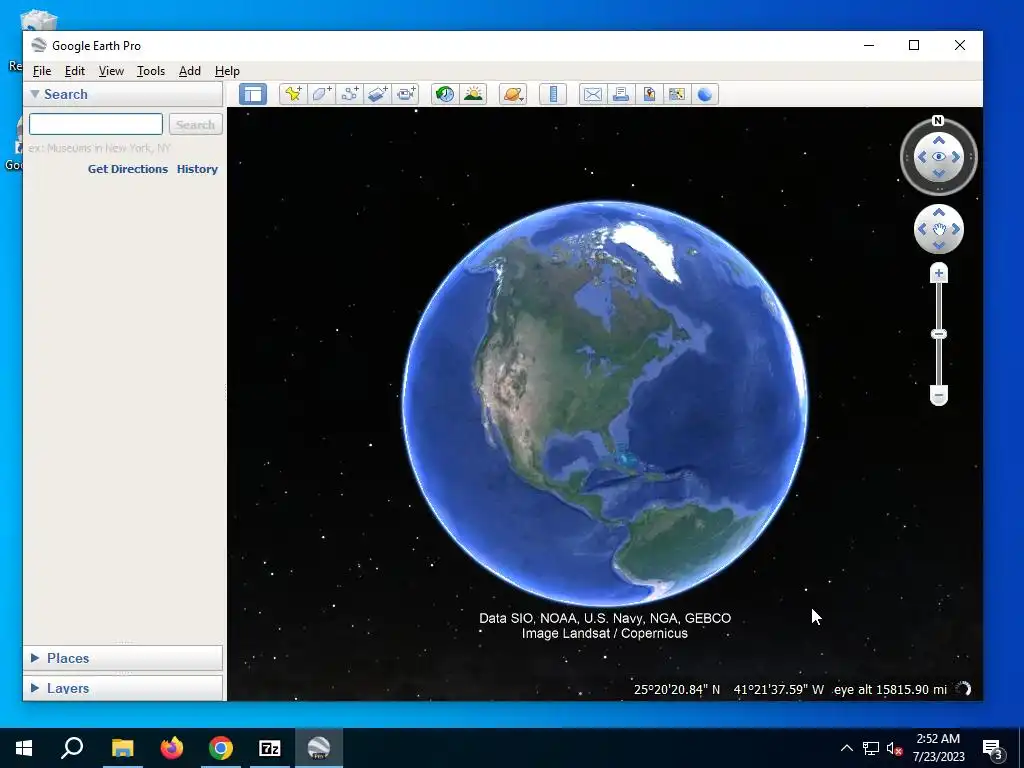Open File Explorer from the taskbar
The image size is (1024, 768).
pyautogui.click(x=122, y=748)
